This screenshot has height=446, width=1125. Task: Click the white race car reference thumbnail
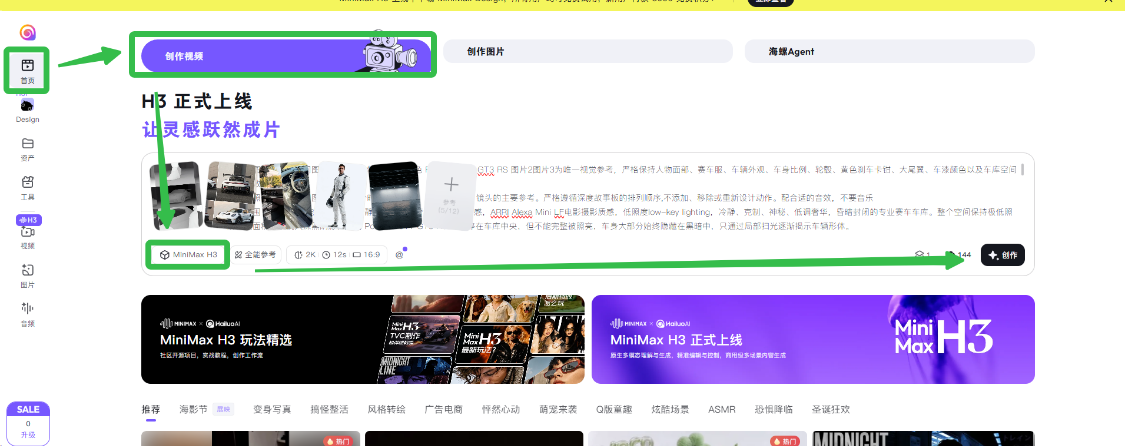(231, 196)
